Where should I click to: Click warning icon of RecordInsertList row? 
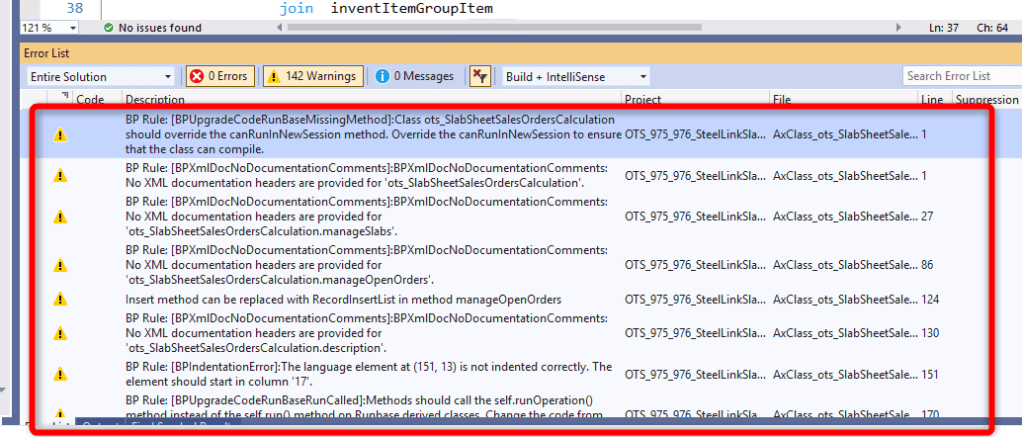pyautogui.click(x=60, y=299)
